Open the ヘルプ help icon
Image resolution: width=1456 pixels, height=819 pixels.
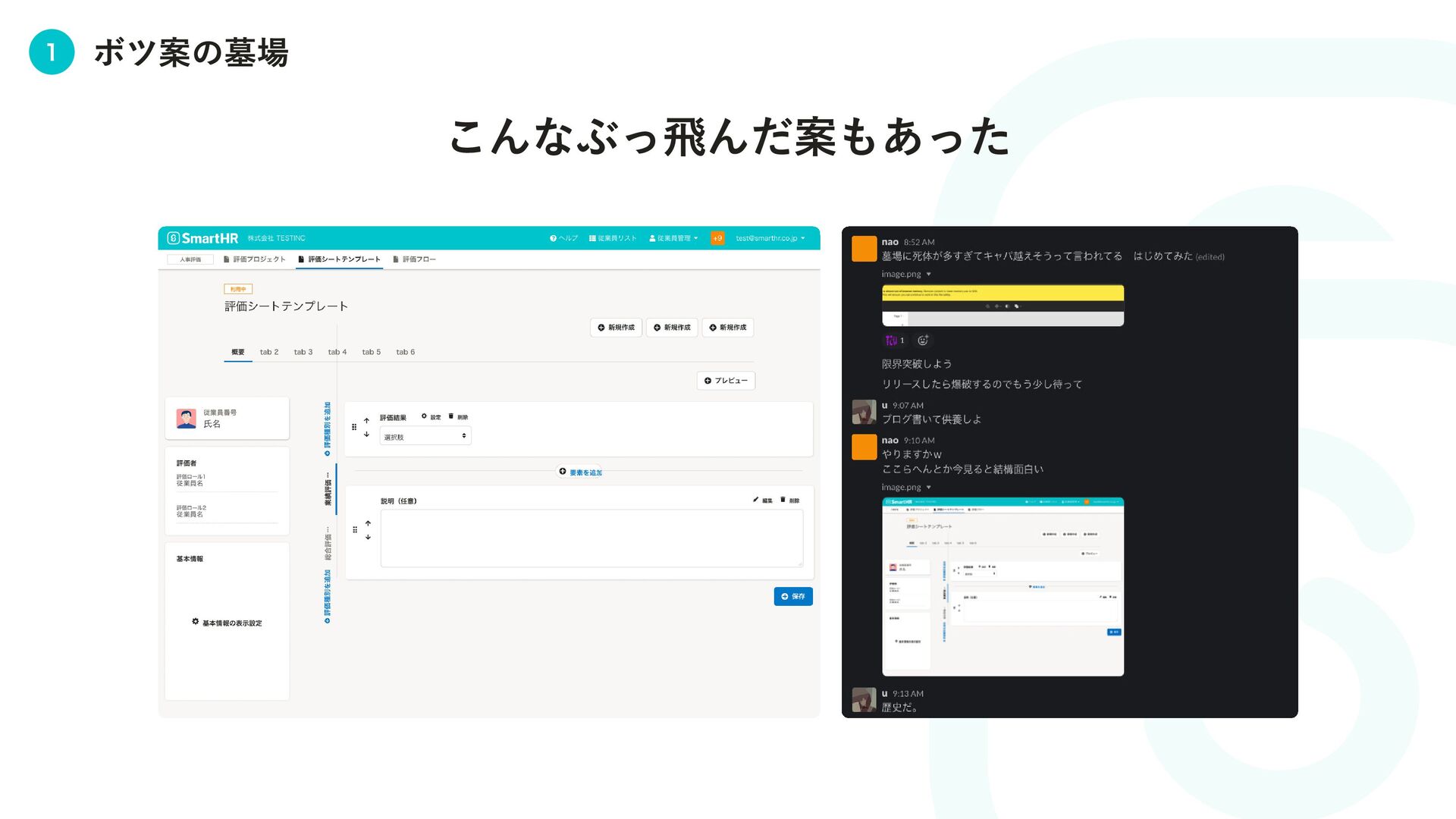click(554, 238)
